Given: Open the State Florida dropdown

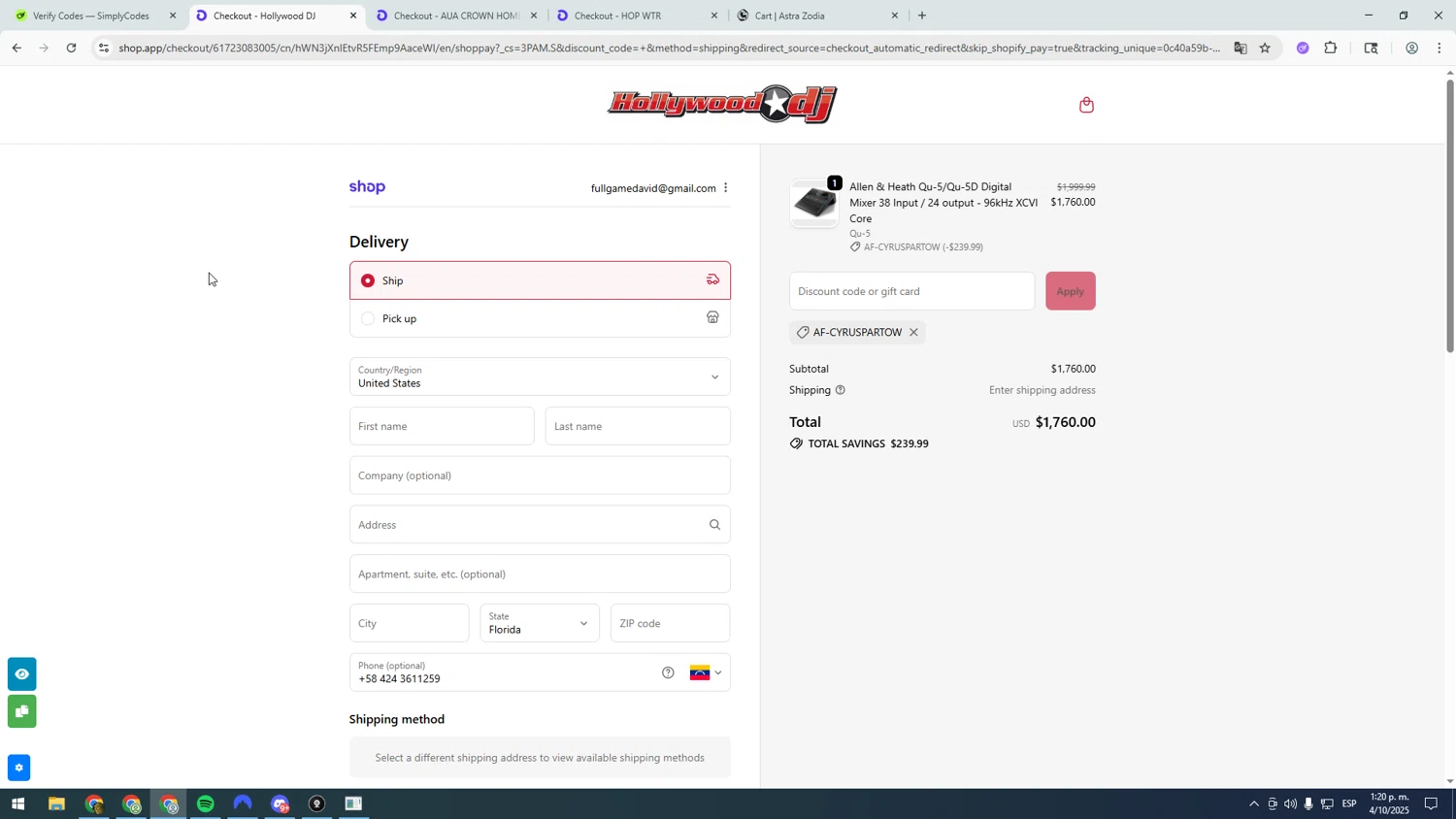Looking at the screenshot, I should [540, 623].
